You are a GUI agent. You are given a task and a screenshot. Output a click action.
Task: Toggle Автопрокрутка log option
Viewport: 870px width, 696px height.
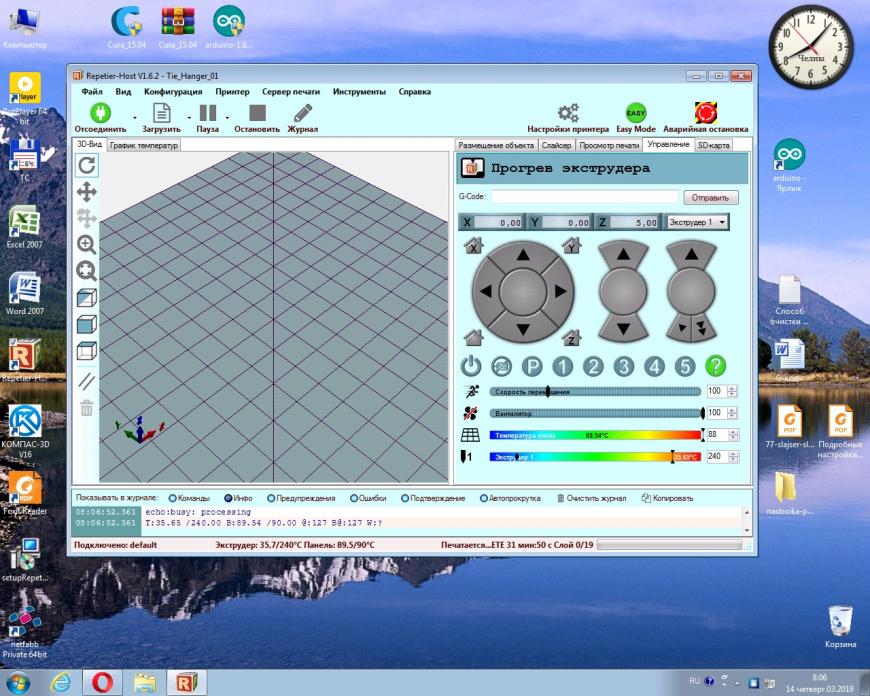tap(485, 498)
